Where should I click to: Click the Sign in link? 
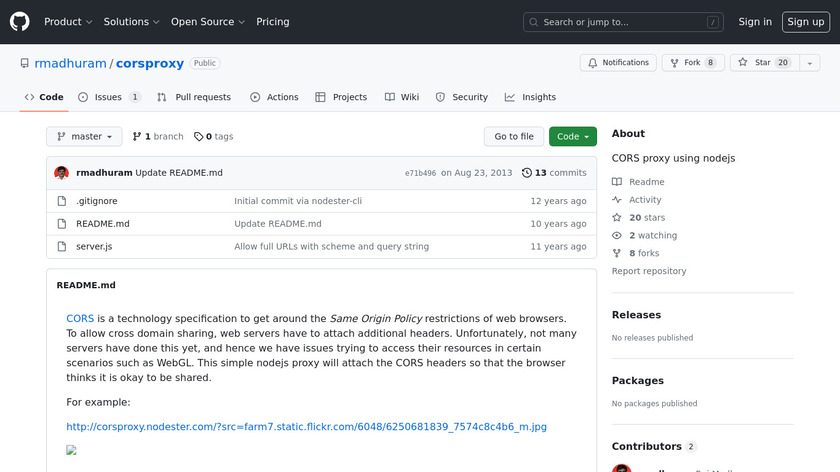click(755, 22)
